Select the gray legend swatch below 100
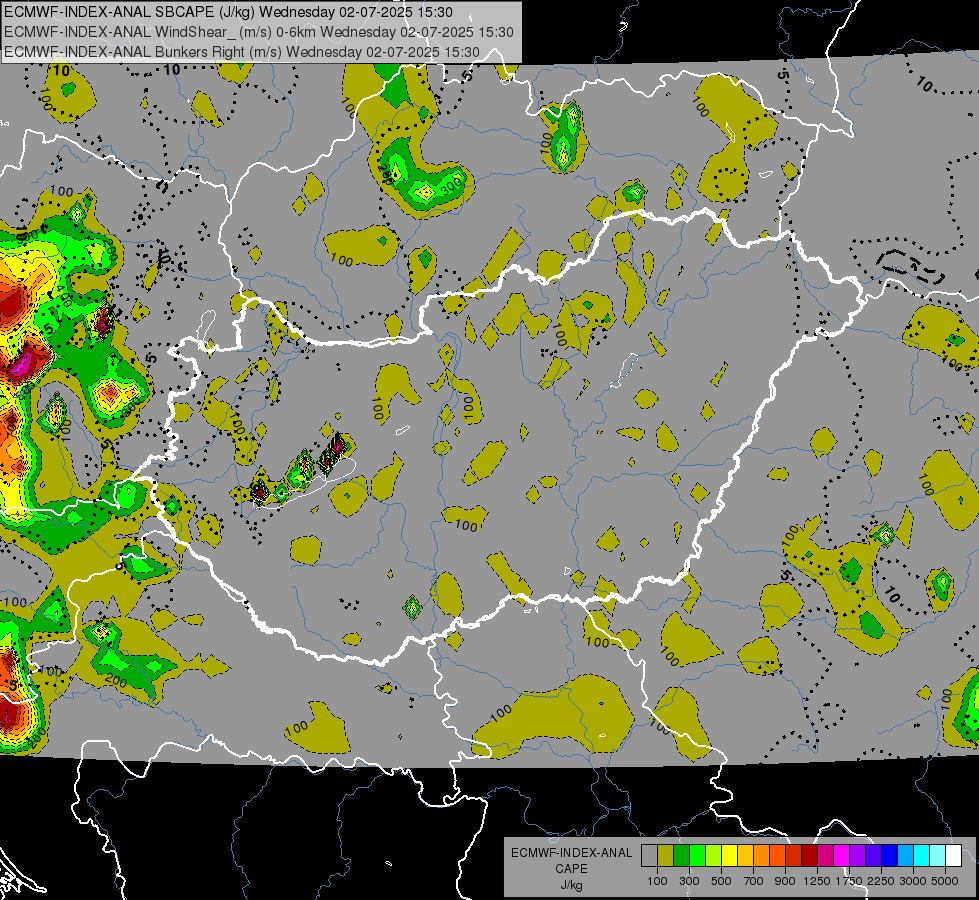The height and width of the screenshot is (900, 979). tap(649, 855)
